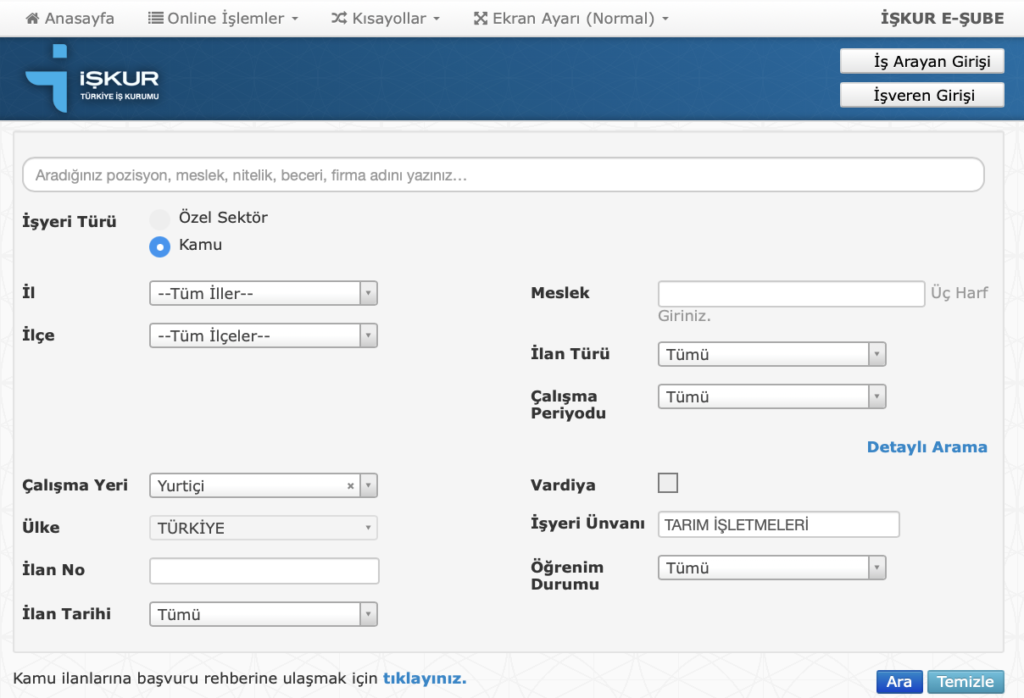Click the Temizle button to reset form

tap(965, 682)
